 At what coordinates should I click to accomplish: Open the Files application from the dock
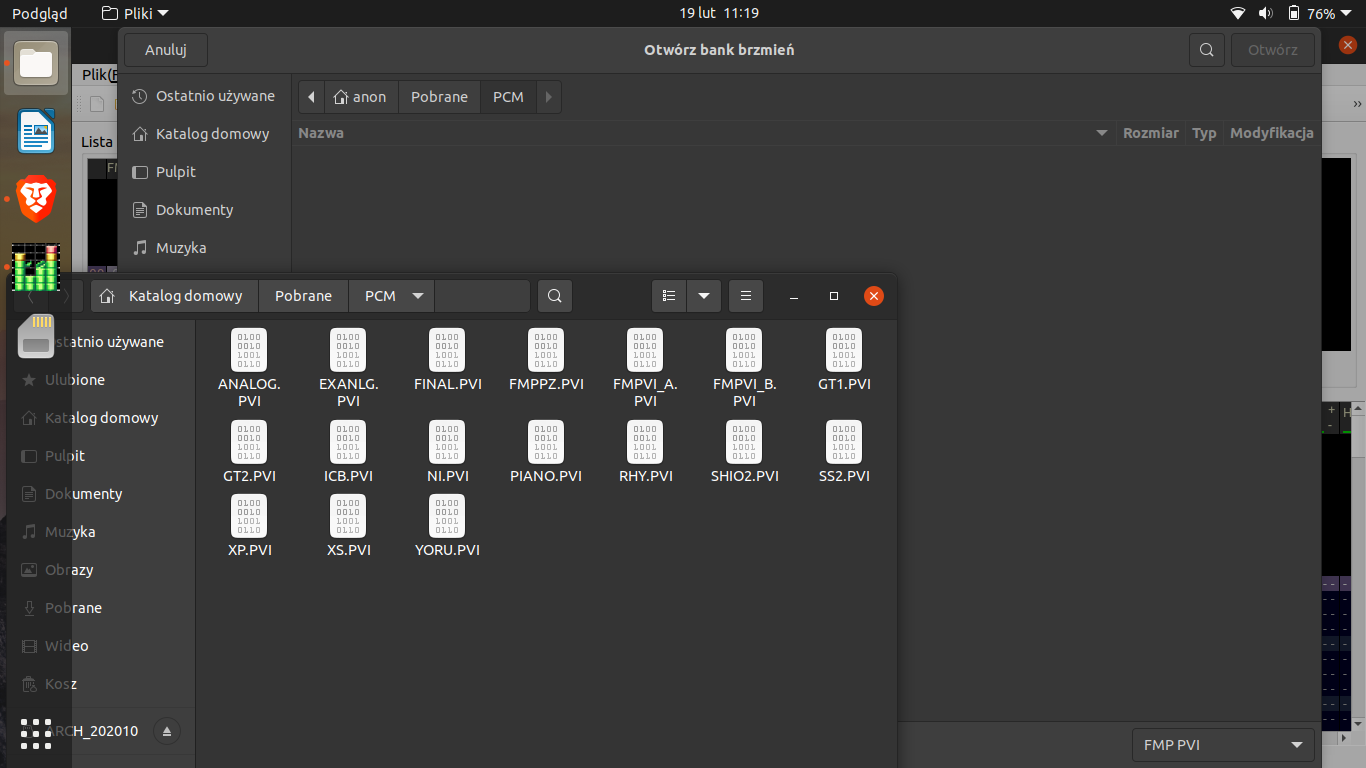[x=35, y=63]
